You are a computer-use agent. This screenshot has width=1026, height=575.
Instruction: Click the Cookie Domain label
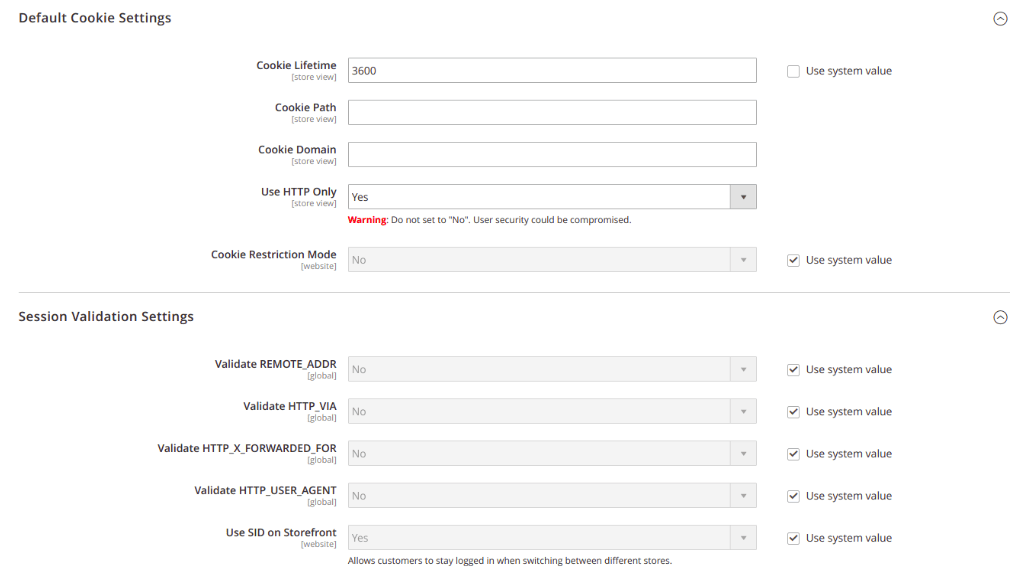coord(296,150)
